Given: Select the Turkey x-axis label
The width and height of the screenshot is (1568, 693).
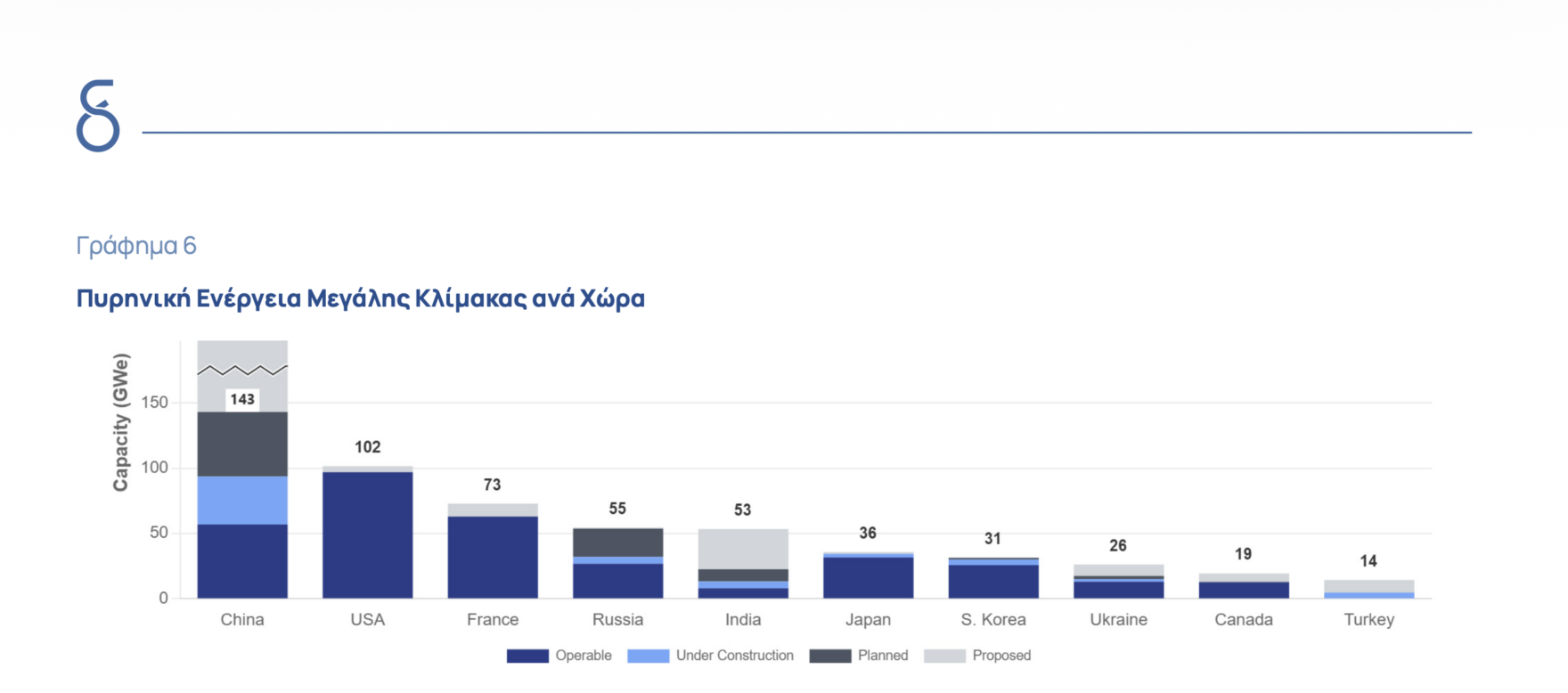Looking at the screenshot, I should tap(1368, 620).
